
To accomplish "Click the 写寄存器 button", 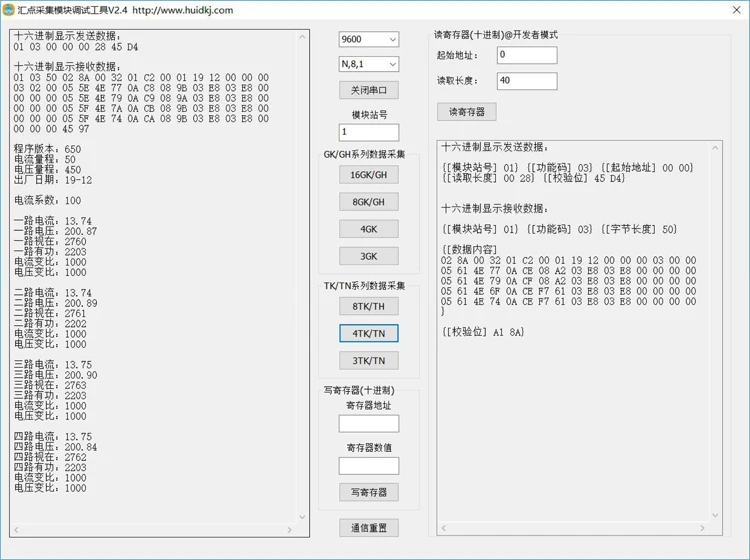I will [x=369, y=492].
